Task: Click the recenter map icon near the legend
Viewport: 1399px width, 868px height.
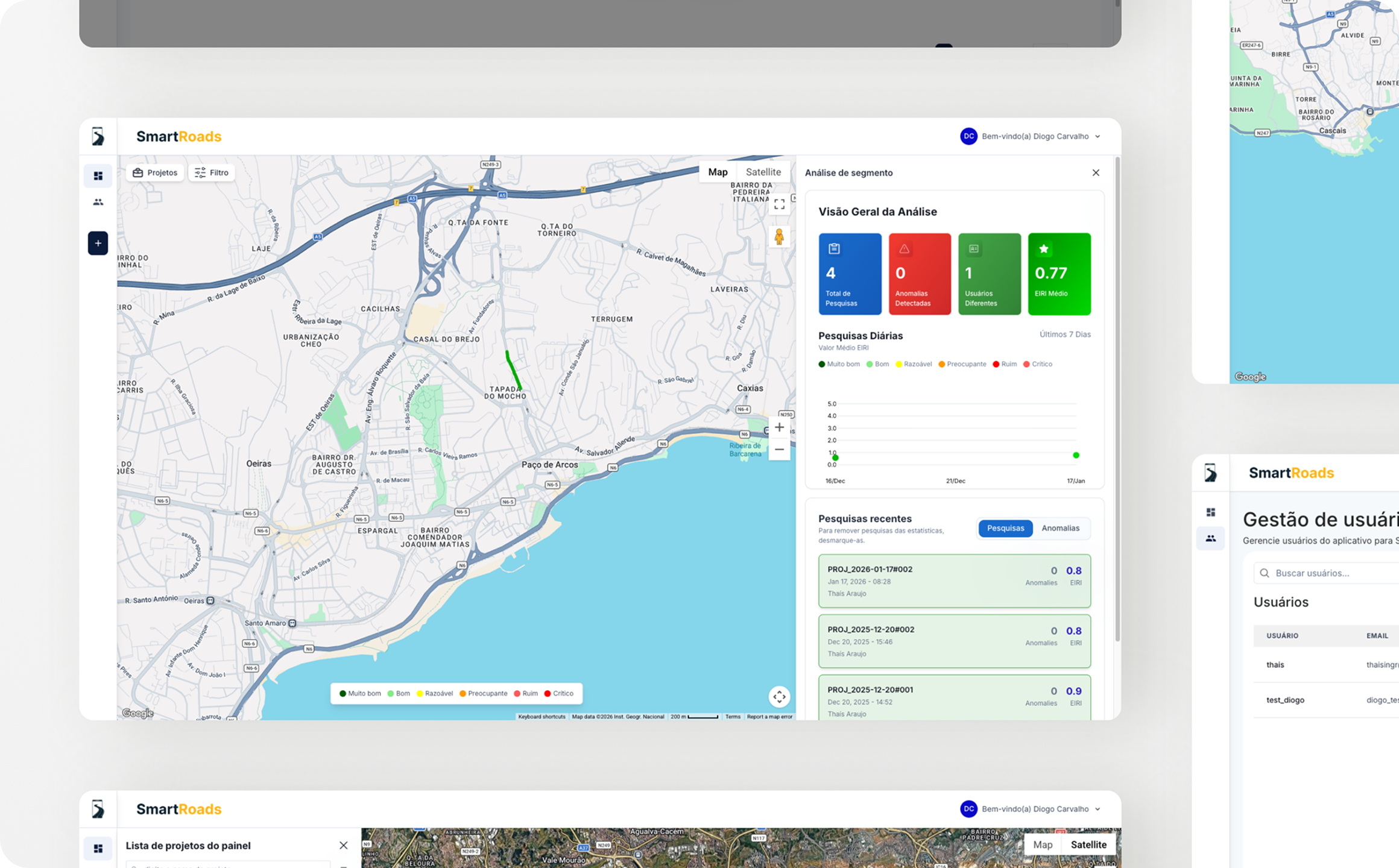Action: pyautogui.click(x=779, y=697)
